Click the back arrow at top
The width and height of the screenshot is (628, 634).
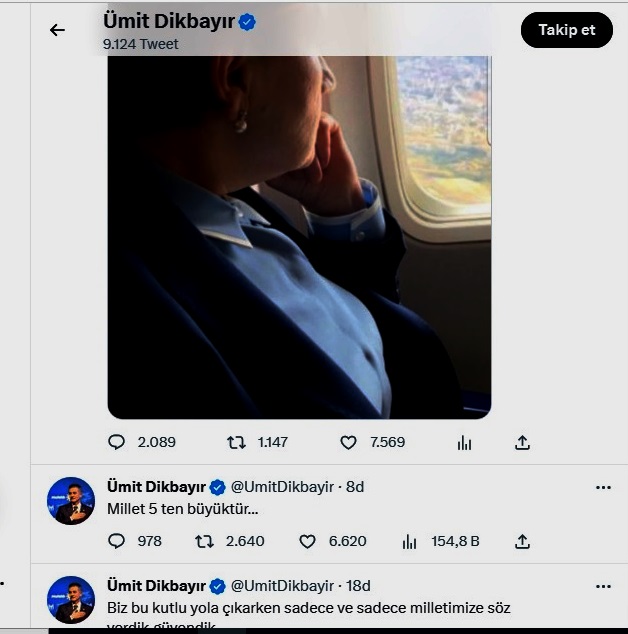tap(57, 30)
